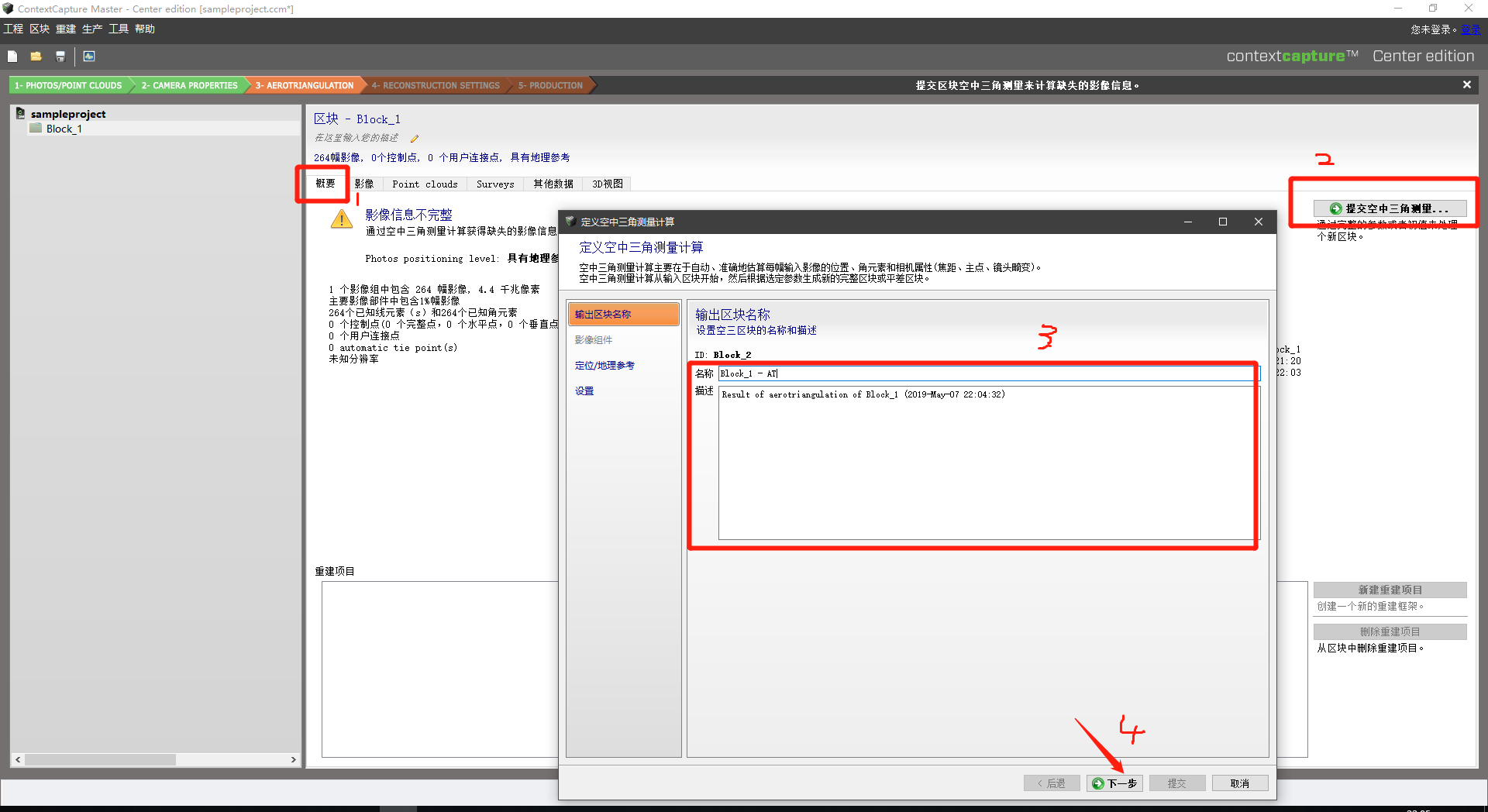1488x812 pixels.
Task: Close the workflow hint banner with X
Action: pos(1466,85)
